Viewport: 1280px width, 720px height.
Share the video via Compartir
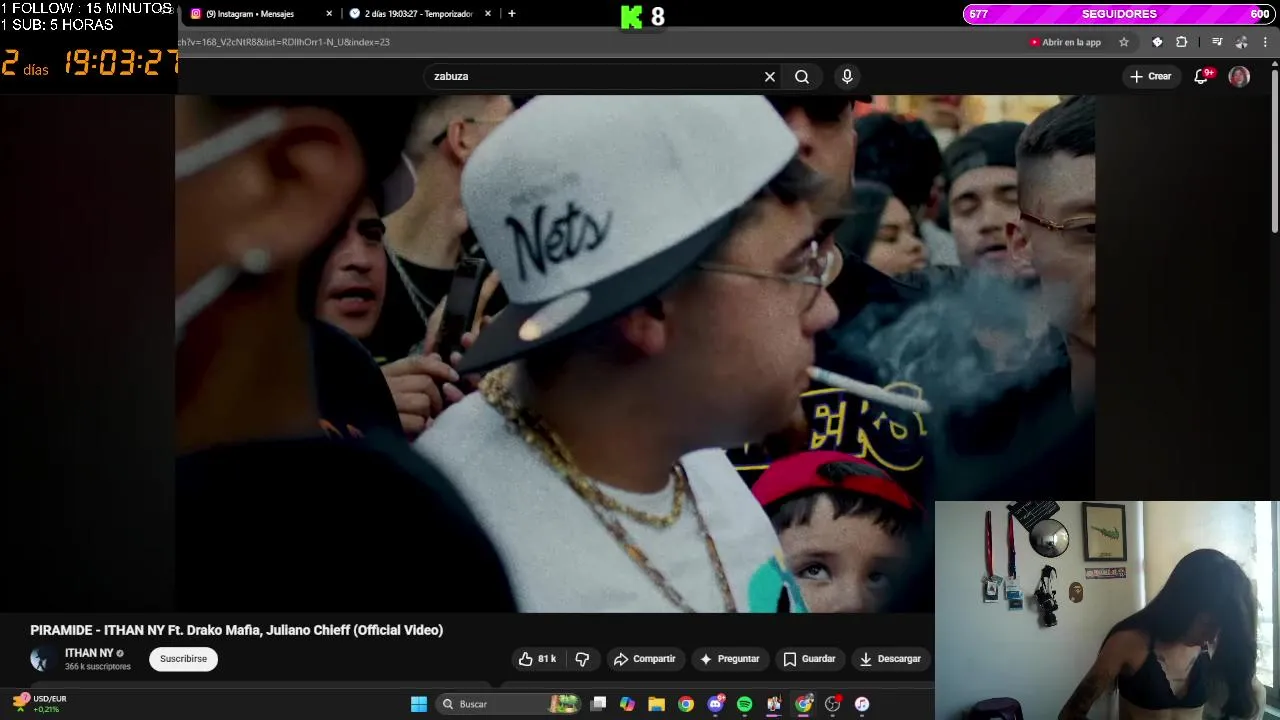click(x=644, y=659)
